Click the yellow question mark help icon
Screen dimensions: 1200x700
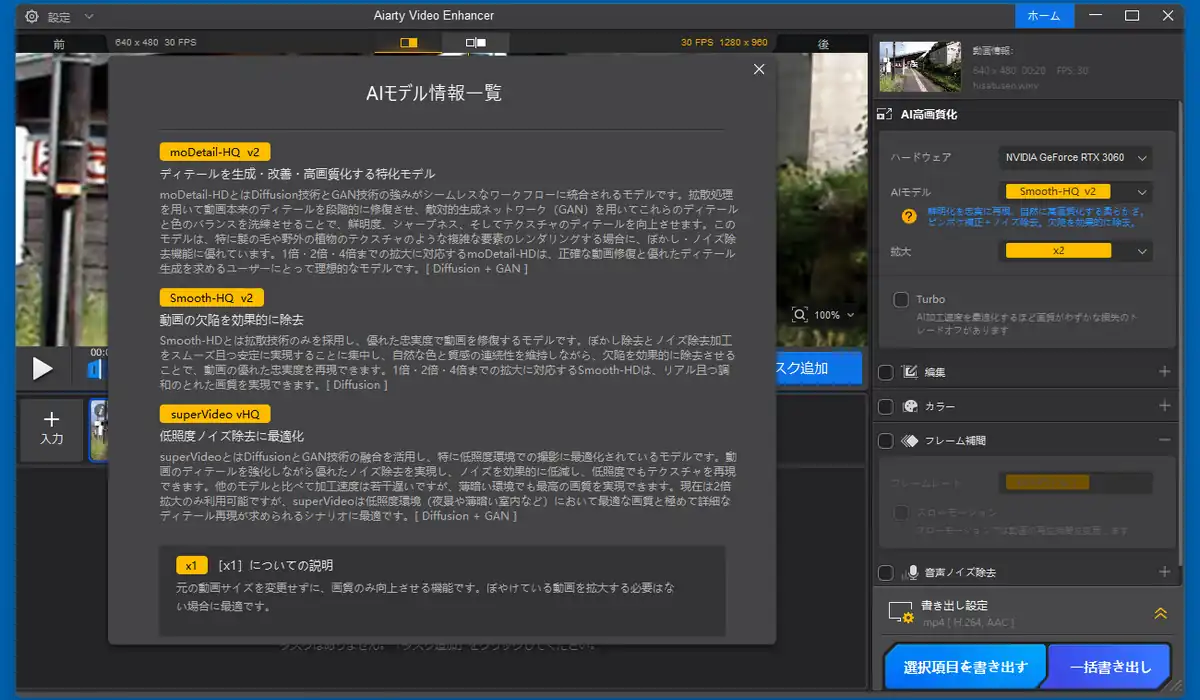tap(908, 216)
